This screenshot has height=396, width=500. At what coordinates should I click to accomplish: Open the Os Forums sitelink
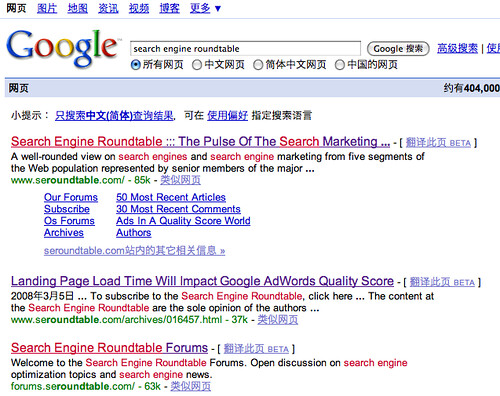[69, 221]
